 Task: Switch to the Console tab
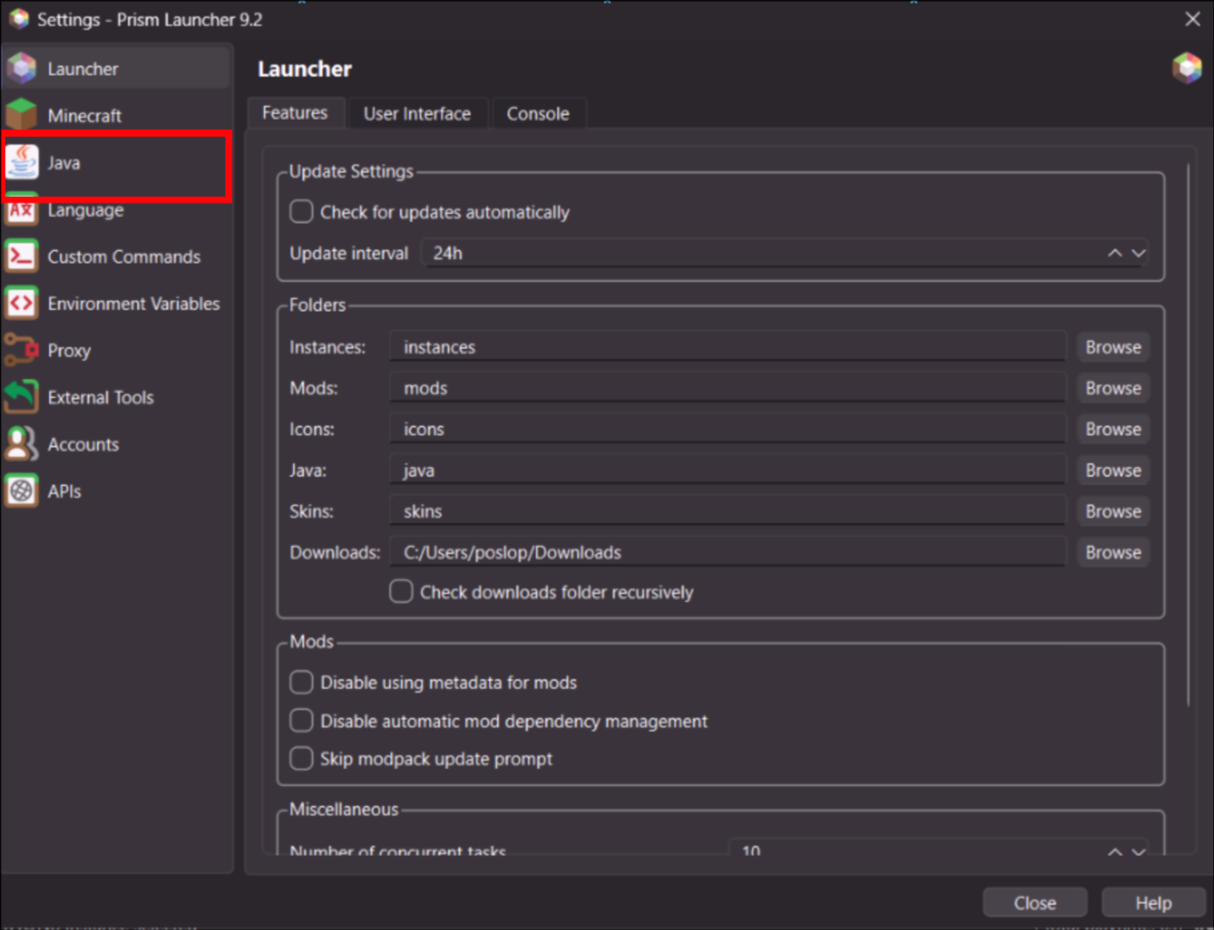point(537,114)
